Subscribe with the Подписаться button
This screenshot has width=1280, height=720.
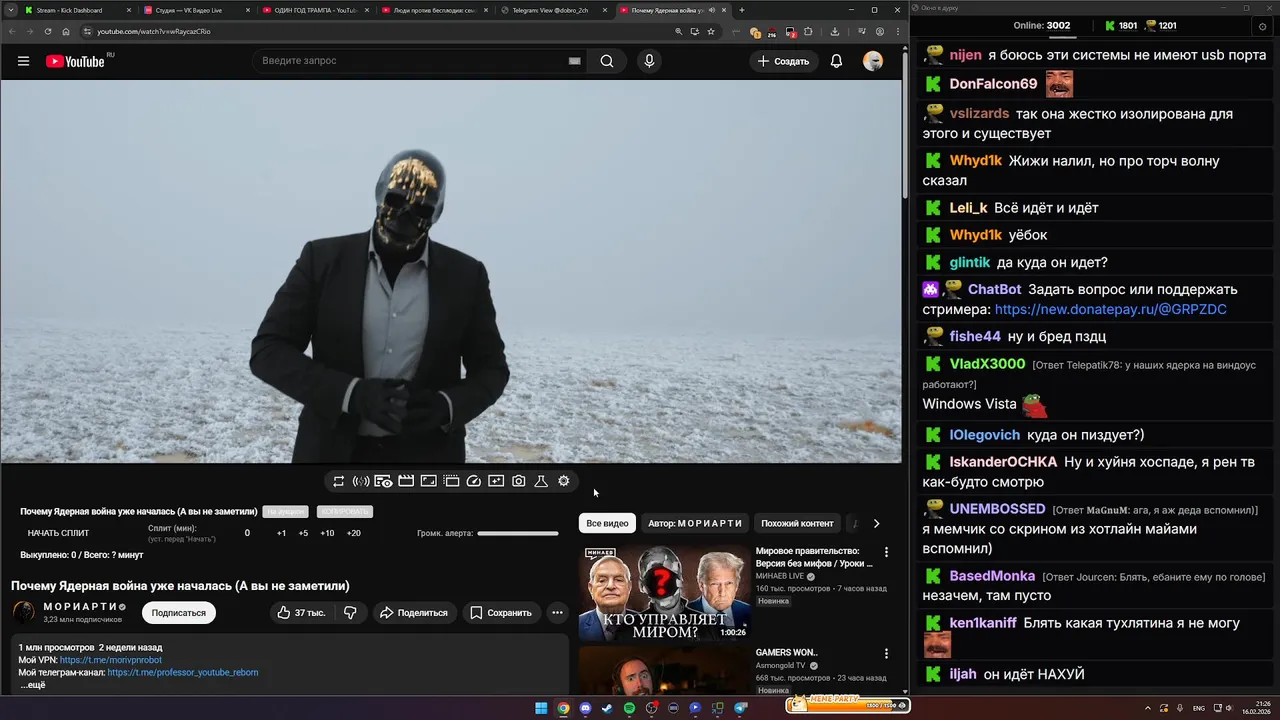click(179, 613)
